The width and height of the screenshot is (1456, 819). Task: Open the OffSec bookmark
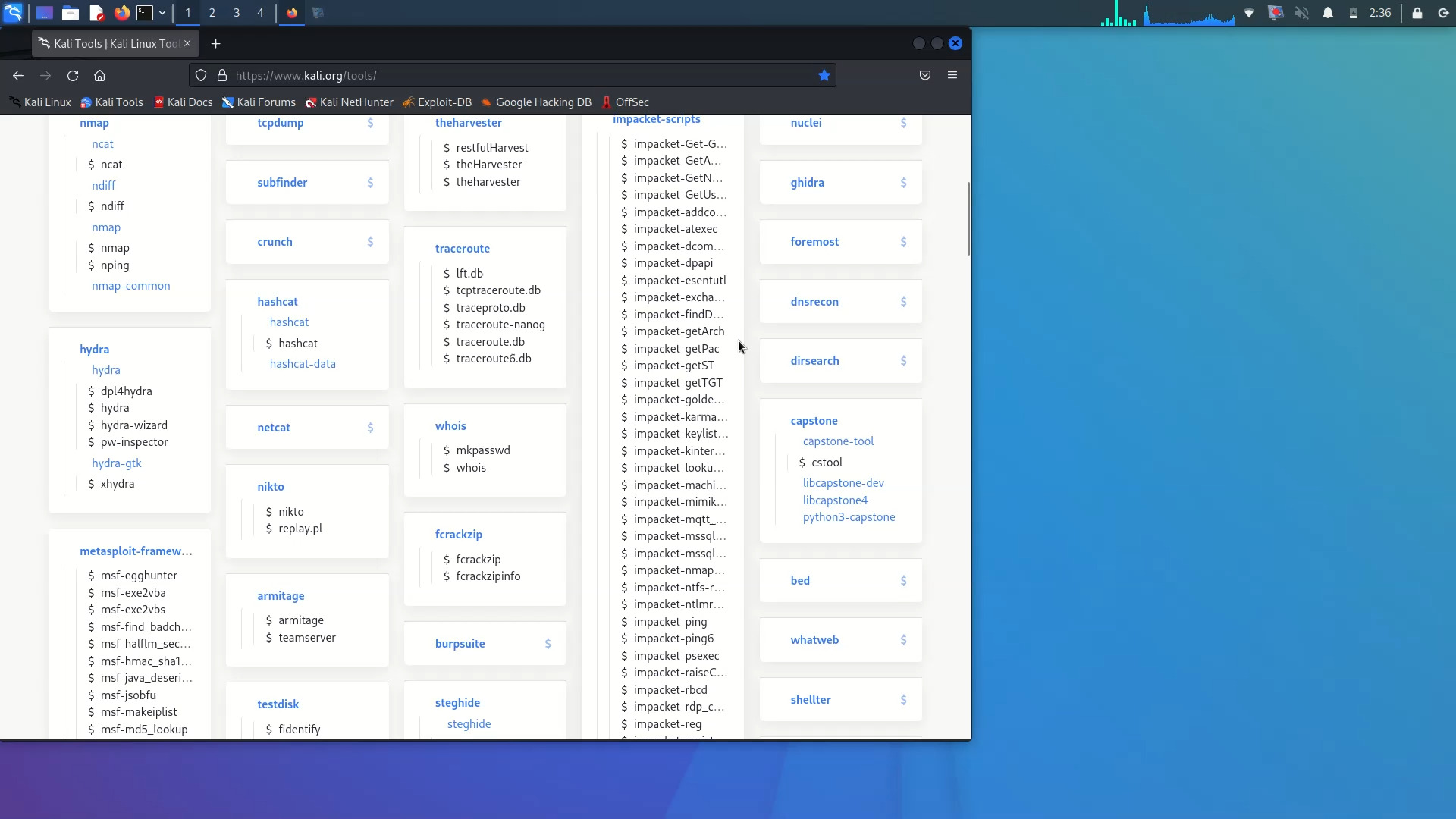click(632, 102)
